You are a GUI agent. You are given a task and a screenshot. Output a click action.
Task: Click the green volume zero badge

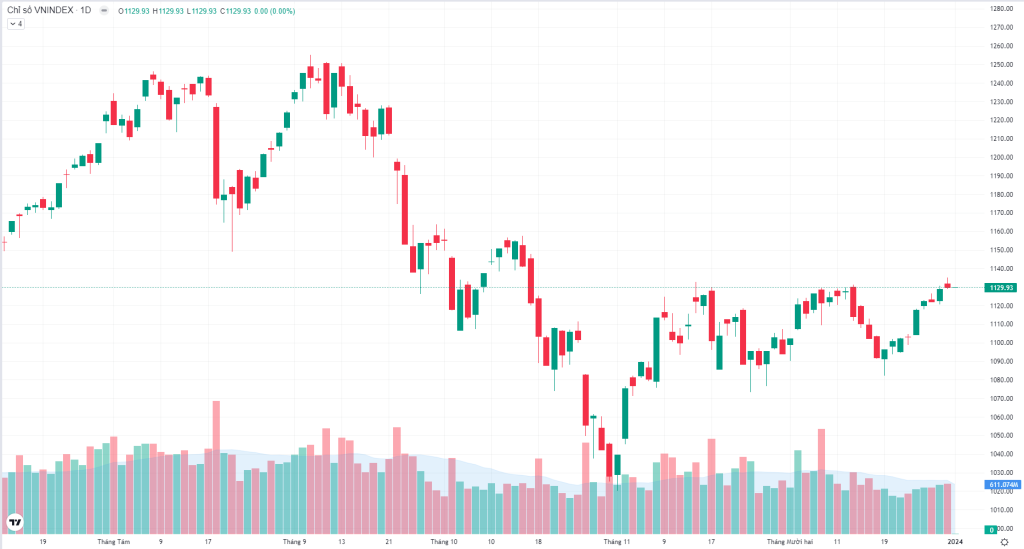tap(991, 530)
